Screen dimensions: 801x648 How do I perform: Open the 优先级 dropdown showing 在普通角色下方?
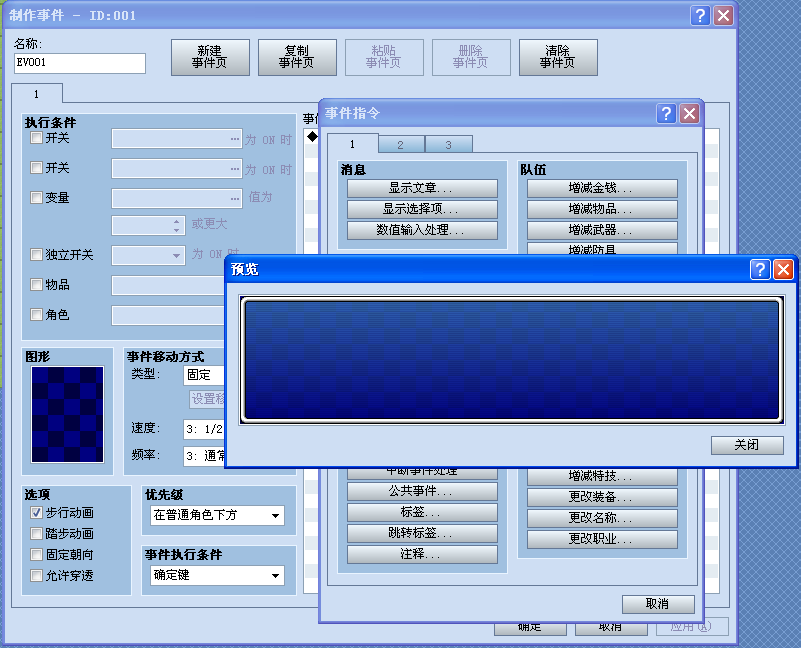click(217, 515)
